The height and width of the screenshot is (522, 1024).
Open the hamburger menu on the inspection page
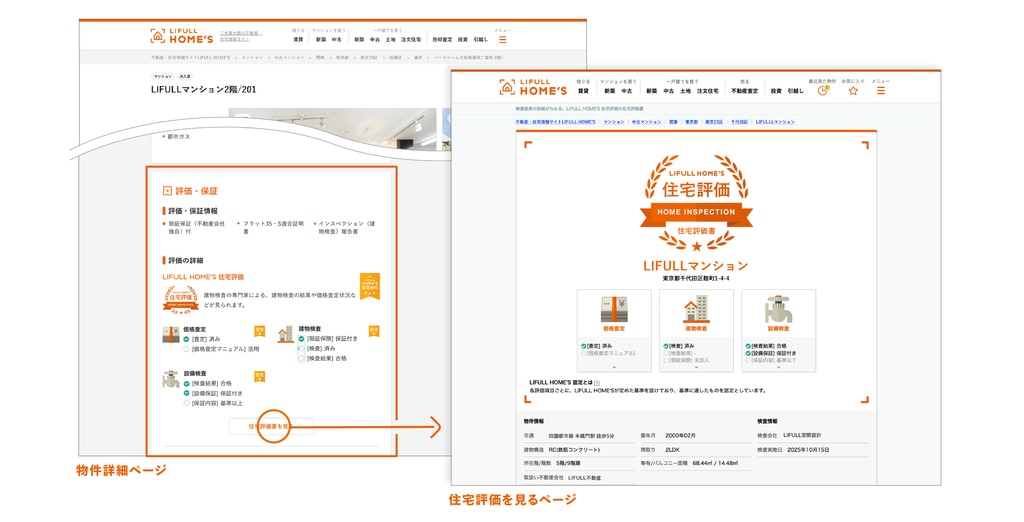click(880, 90)
